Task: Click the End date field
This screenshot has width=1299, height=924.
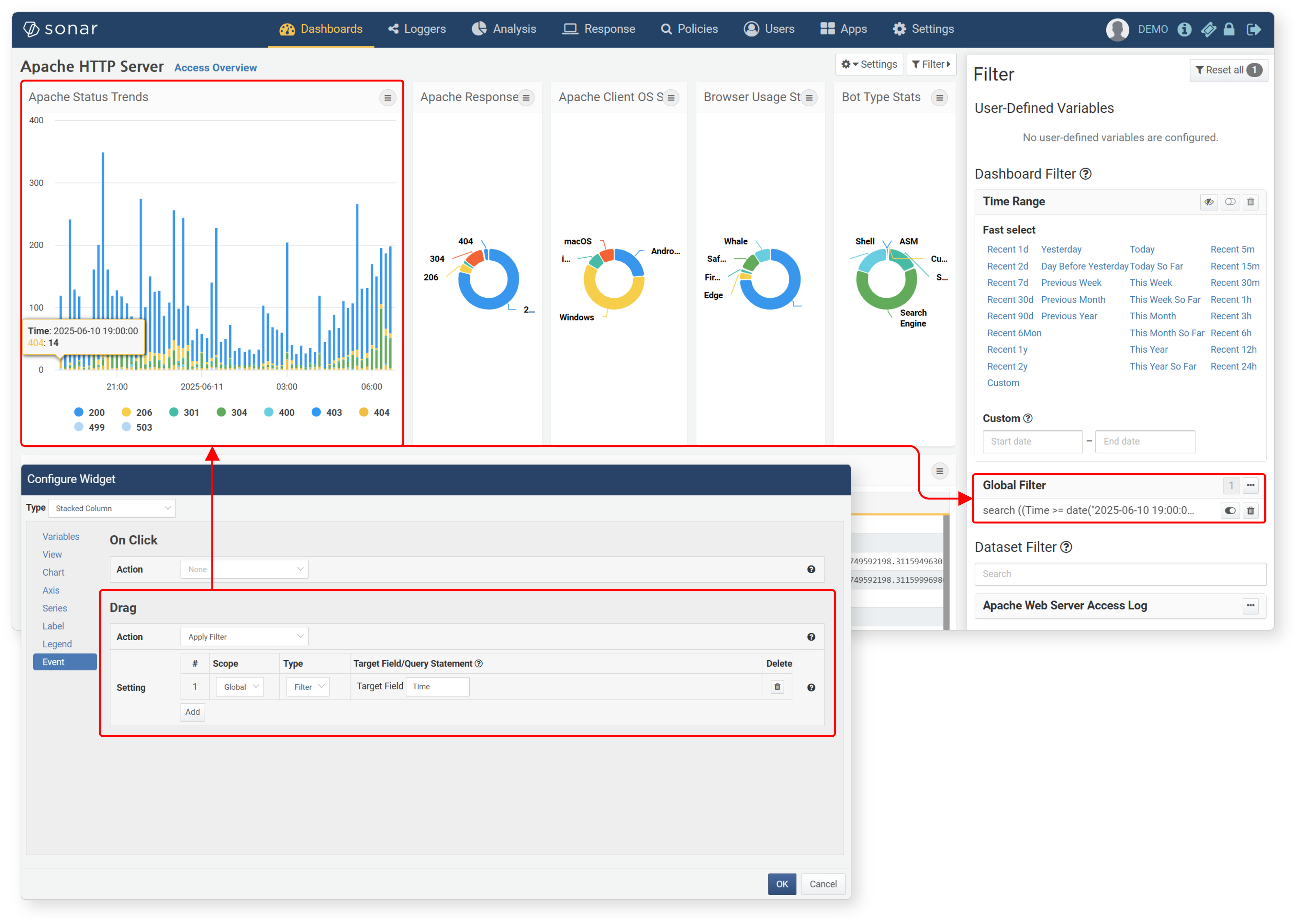Action: [x=1145, y=442]
